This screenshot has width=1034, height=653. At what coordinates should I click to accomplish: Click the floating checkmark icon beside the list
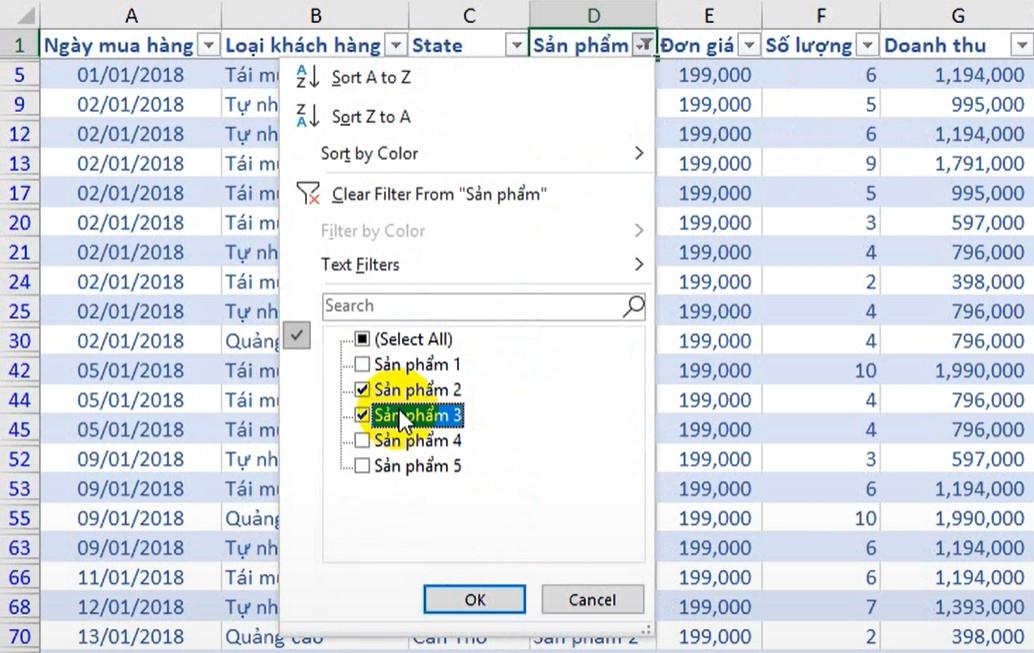click(x=296, y=335)
